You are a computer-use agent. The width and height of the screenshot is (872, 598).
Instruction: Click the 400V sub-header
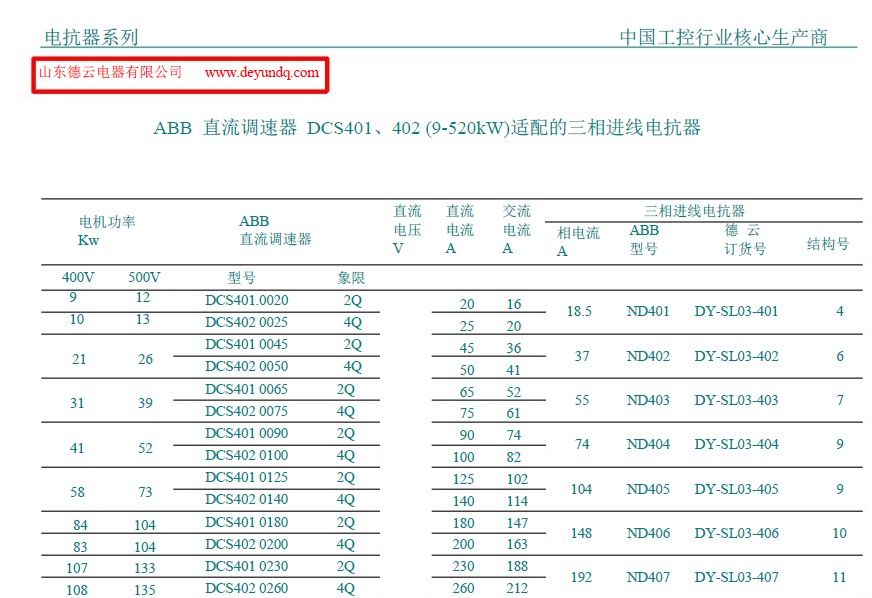(78, 277)
